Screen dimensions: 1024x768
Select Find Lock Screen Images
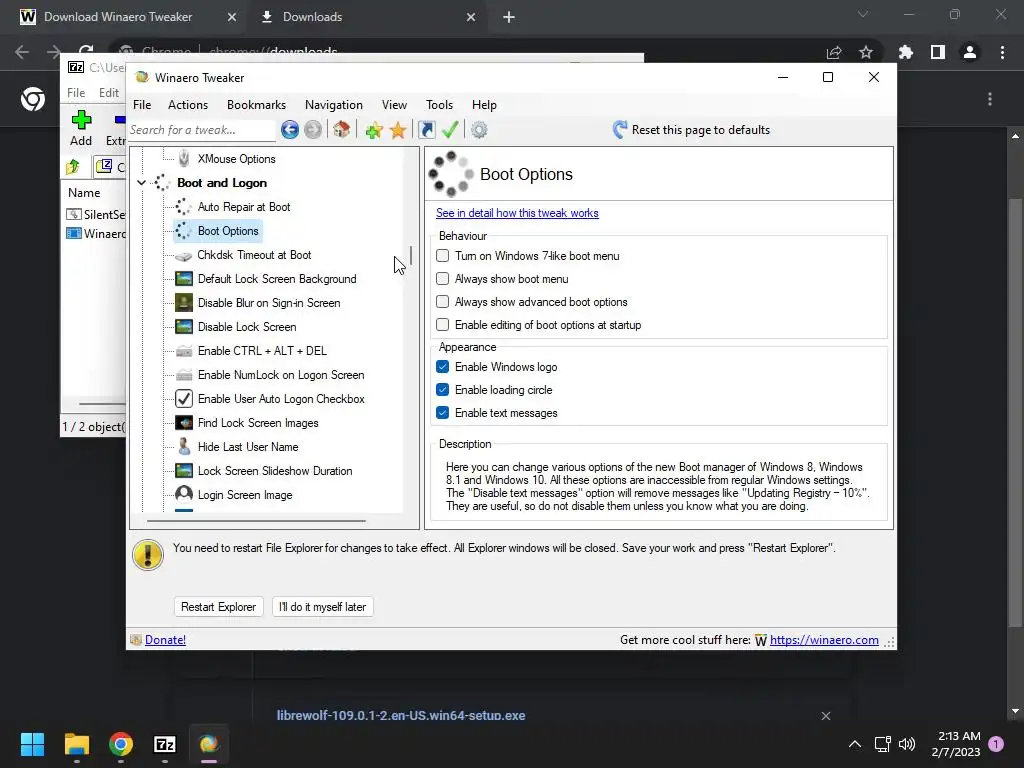coord(258,423)
